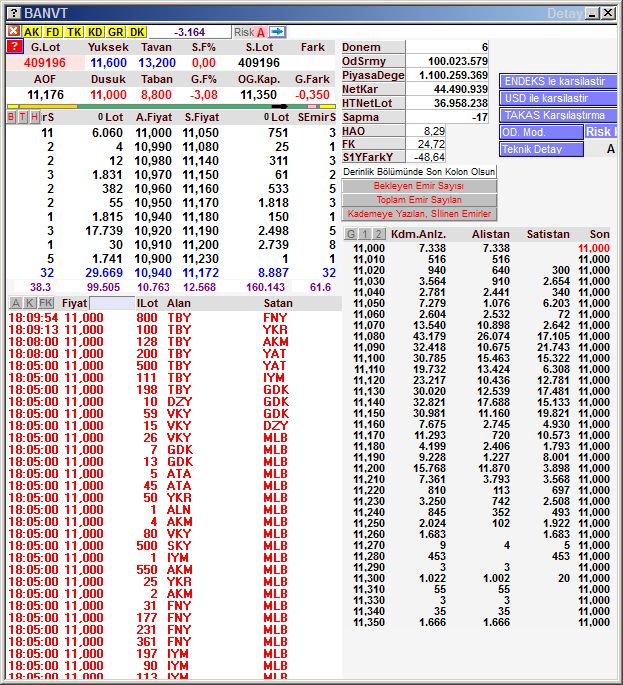Image resolution: width=623 pixels, height=685 pixels.
Task: Click the weighted bid average 10,940 in blue
Action: tap(153, 273)
